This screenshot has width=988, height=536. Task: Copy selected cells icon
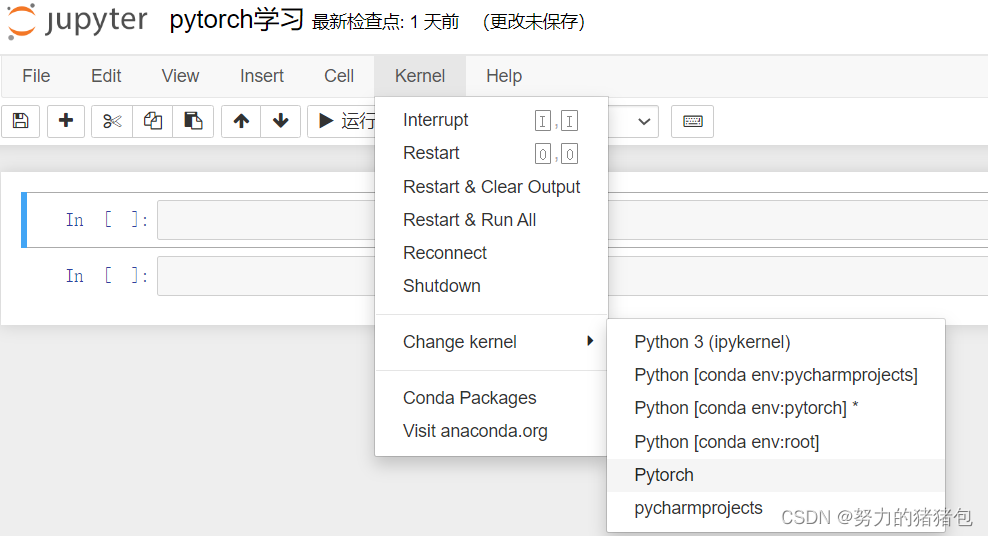[x=152, y=121]
